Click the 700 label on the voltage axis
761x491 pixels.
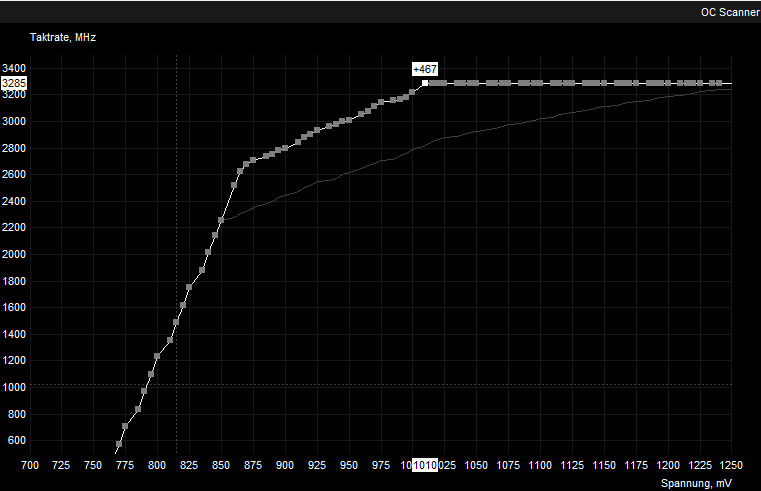pos(30,465)
